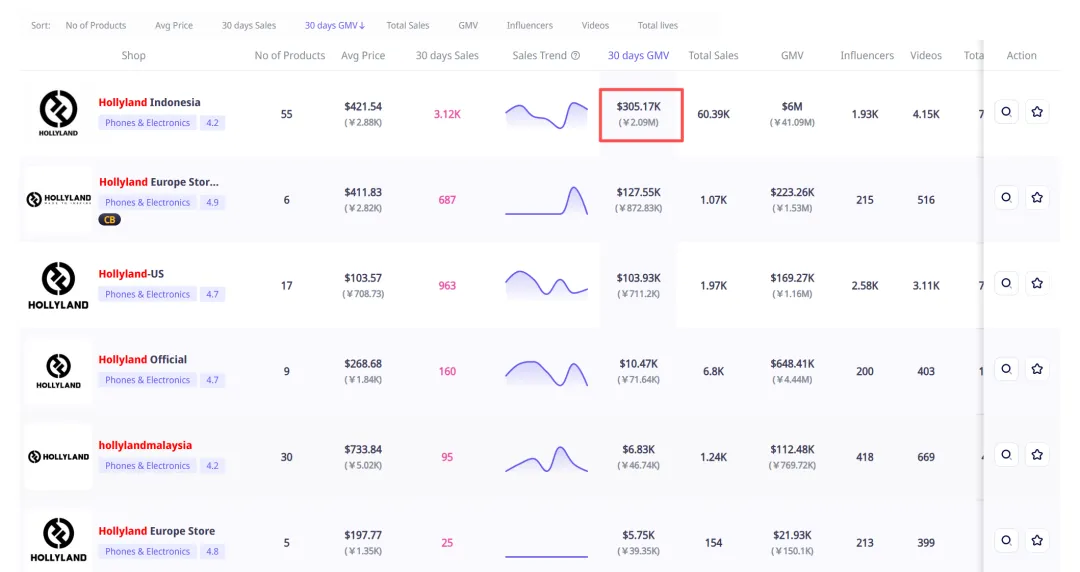Click the Hollyland Indonesia sales trend chart
The height and width of the screenshot is (572, 1080).
(x=547, y=114)
